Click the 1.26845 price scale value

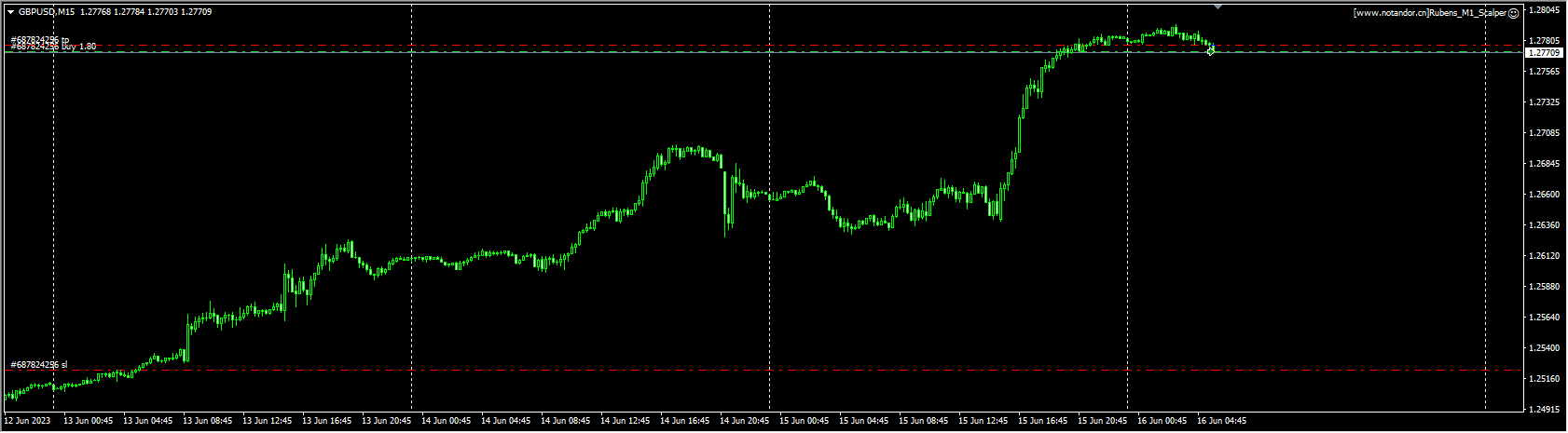pos(1545,164)
